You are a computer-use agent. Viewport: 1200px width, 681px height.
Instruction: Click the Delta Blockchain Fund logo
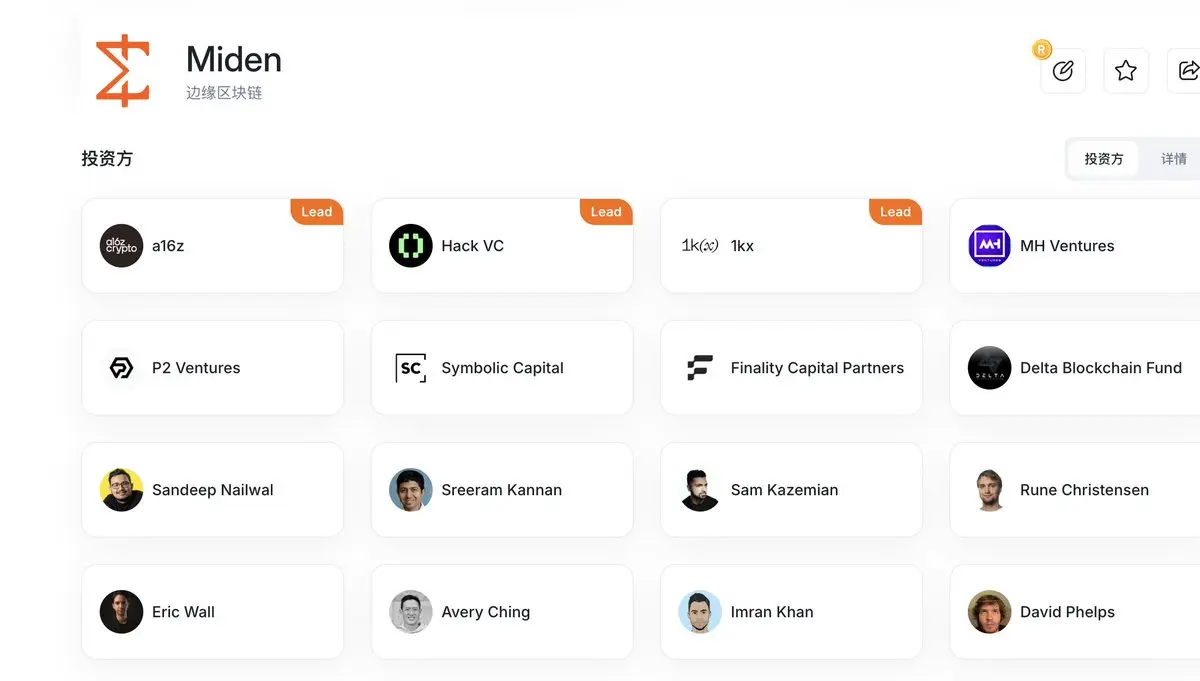(989, 368)
